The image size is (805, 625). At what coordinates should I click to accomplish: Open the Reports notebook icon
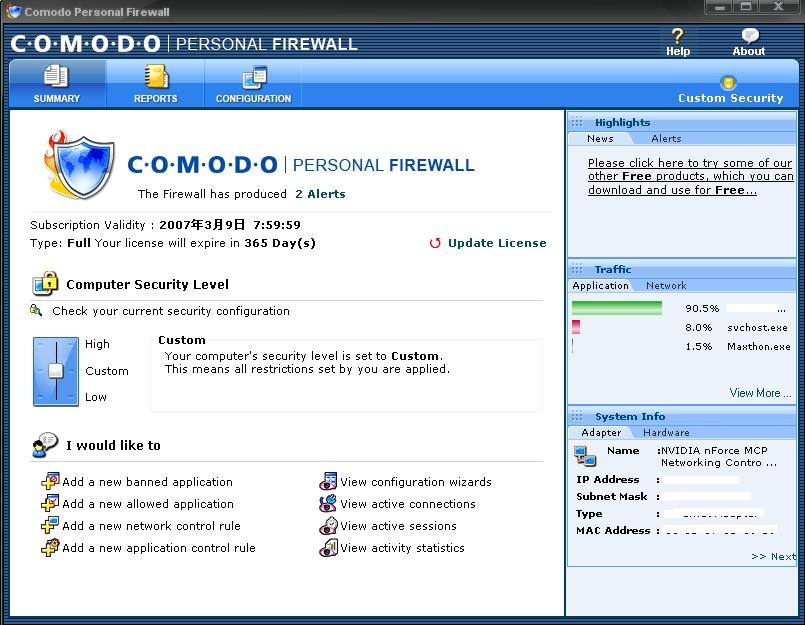(156, 76)
